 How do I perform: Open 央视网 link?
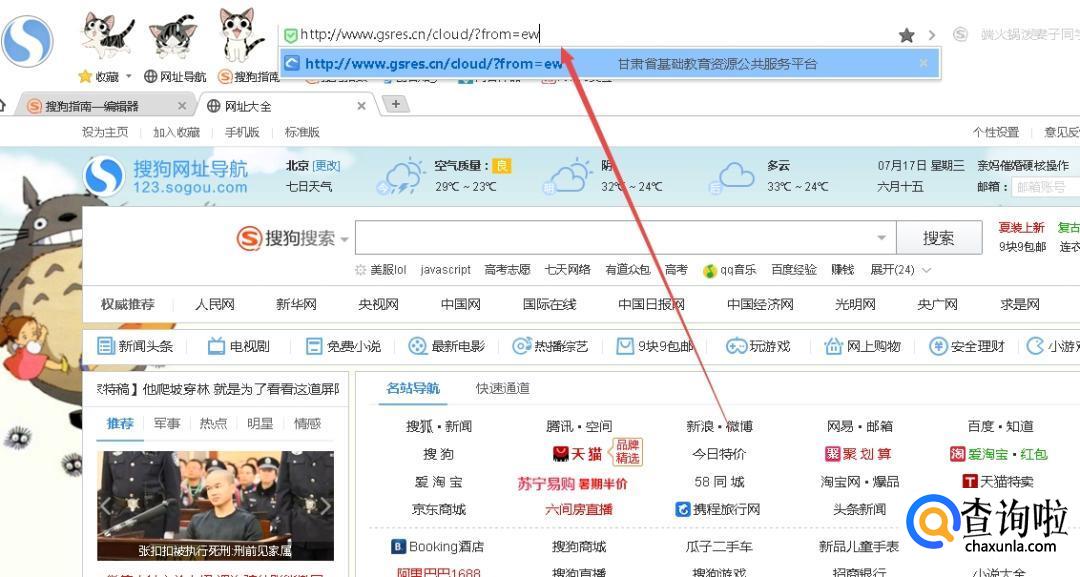[x=378, y=304]
